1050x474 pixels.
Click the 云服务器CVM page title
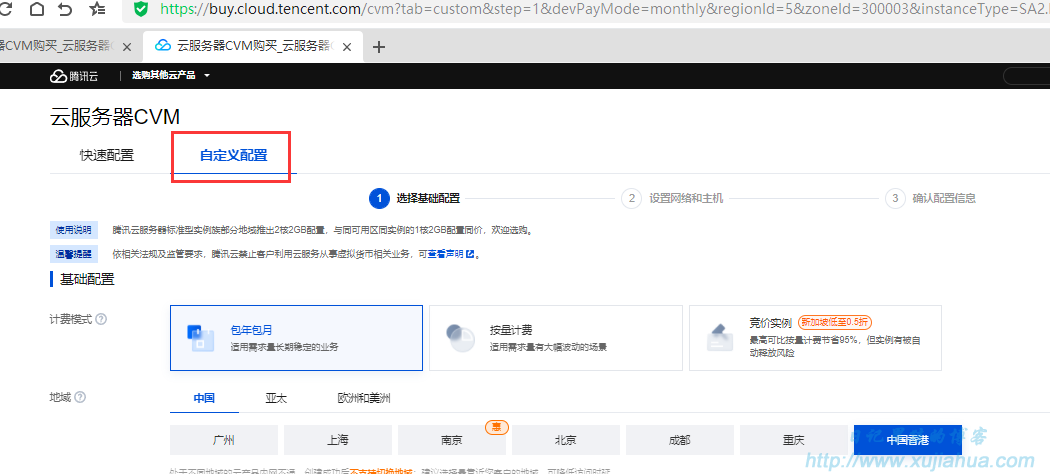[115, 116]
